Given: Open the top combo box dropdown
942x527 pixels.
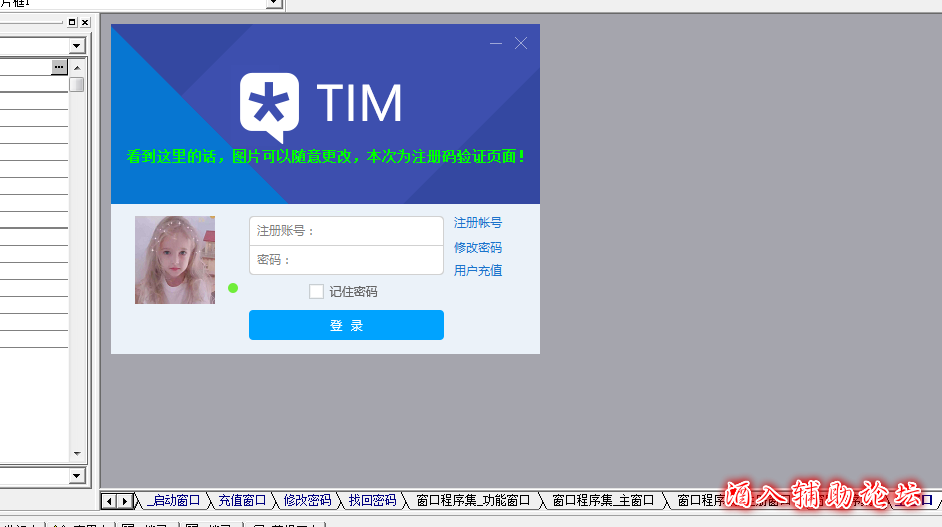Looking at the screenshot, I should [x=274, y=4].
